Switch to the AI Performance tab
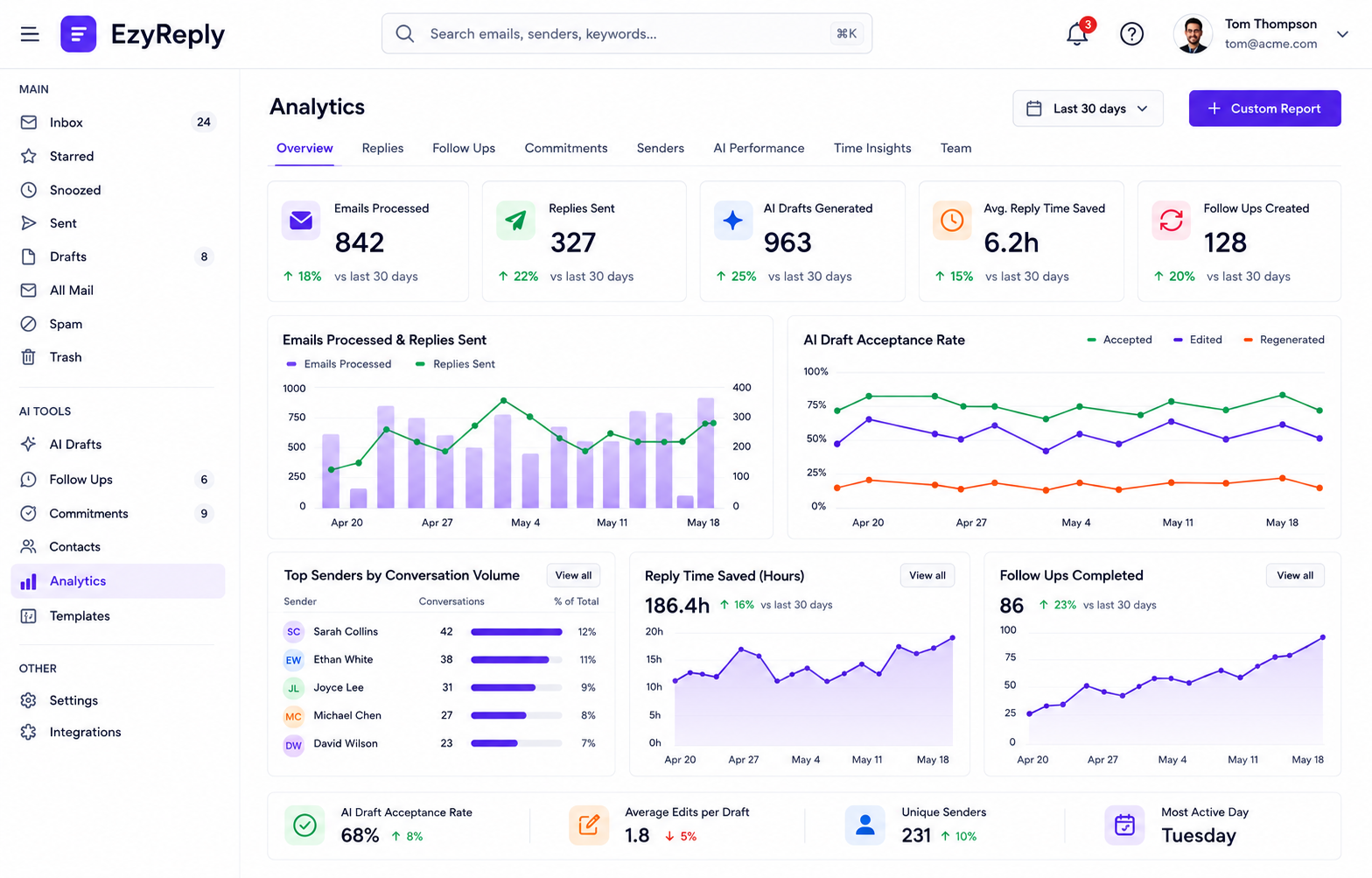Screen dimensions: 1372x878 759,148
